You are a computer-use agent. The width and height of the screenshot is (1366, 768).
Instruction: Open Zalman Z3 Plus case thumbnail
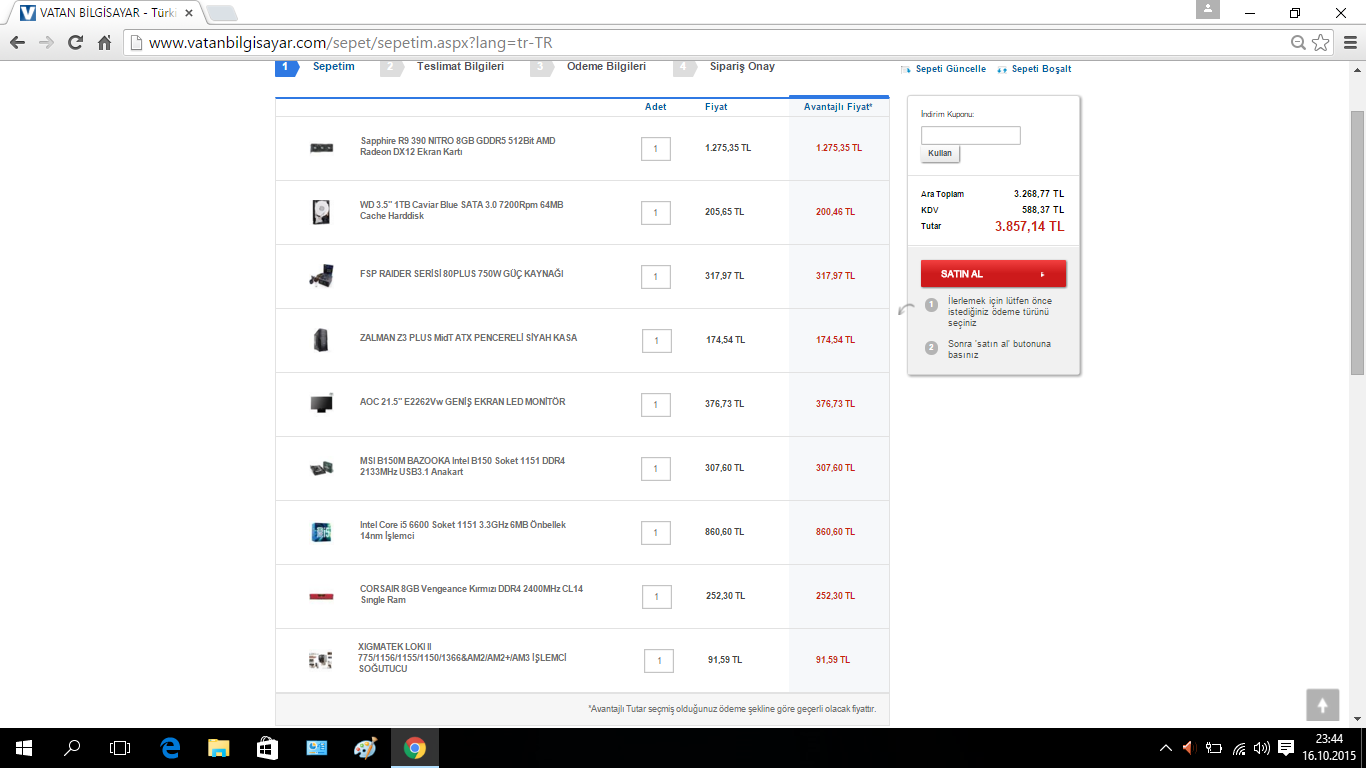[x=321, y=340]
